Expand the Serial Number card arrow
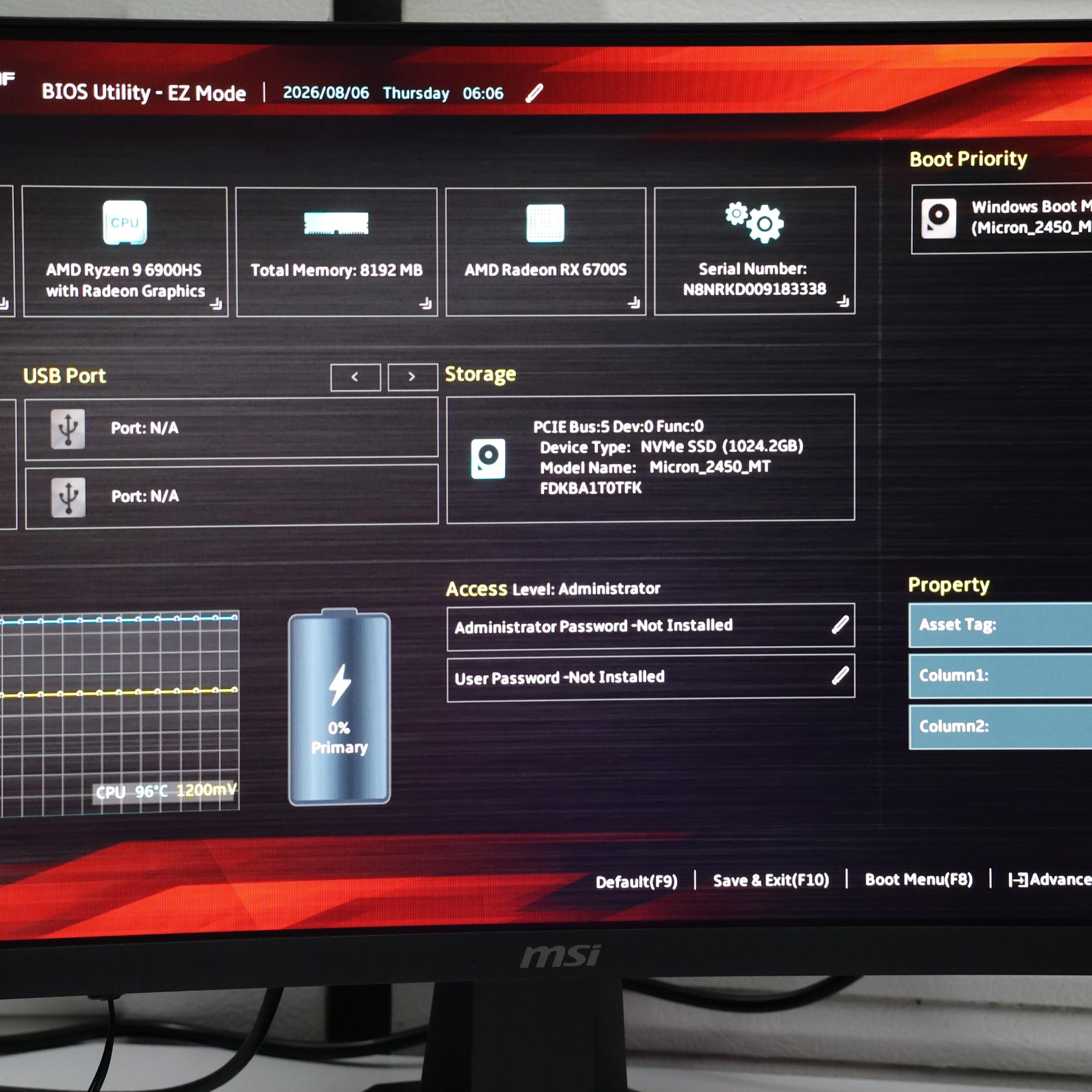1092x1092 pixels. point(843,301)
